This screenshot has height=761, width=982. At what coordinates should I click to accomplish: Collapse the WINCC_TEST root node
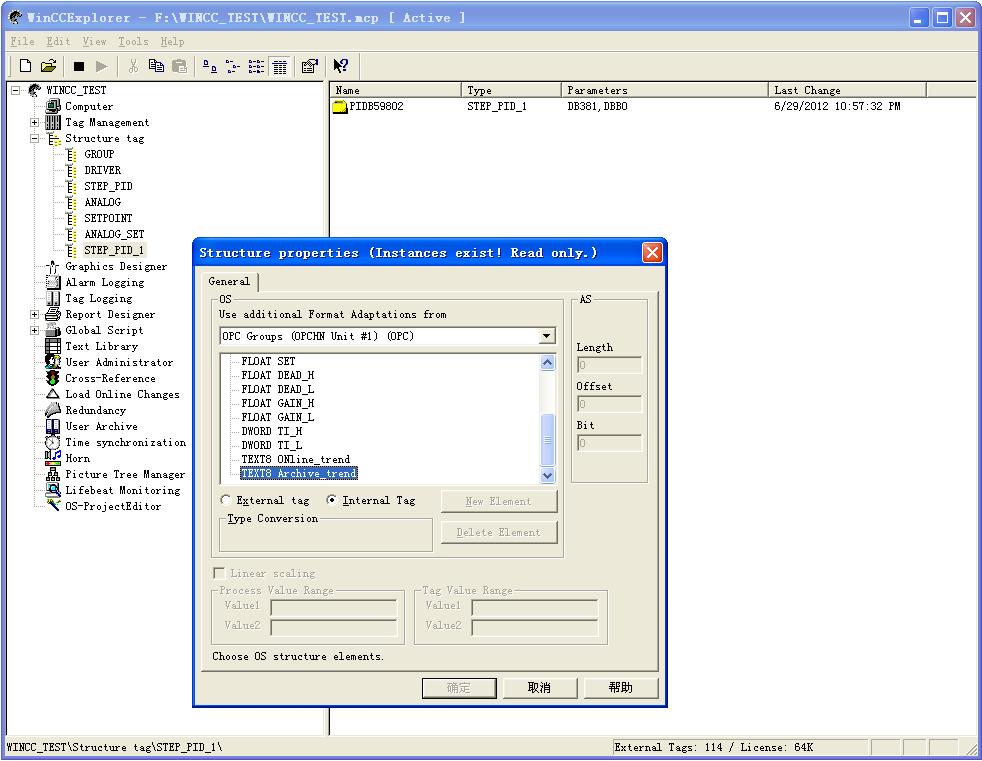16,90
